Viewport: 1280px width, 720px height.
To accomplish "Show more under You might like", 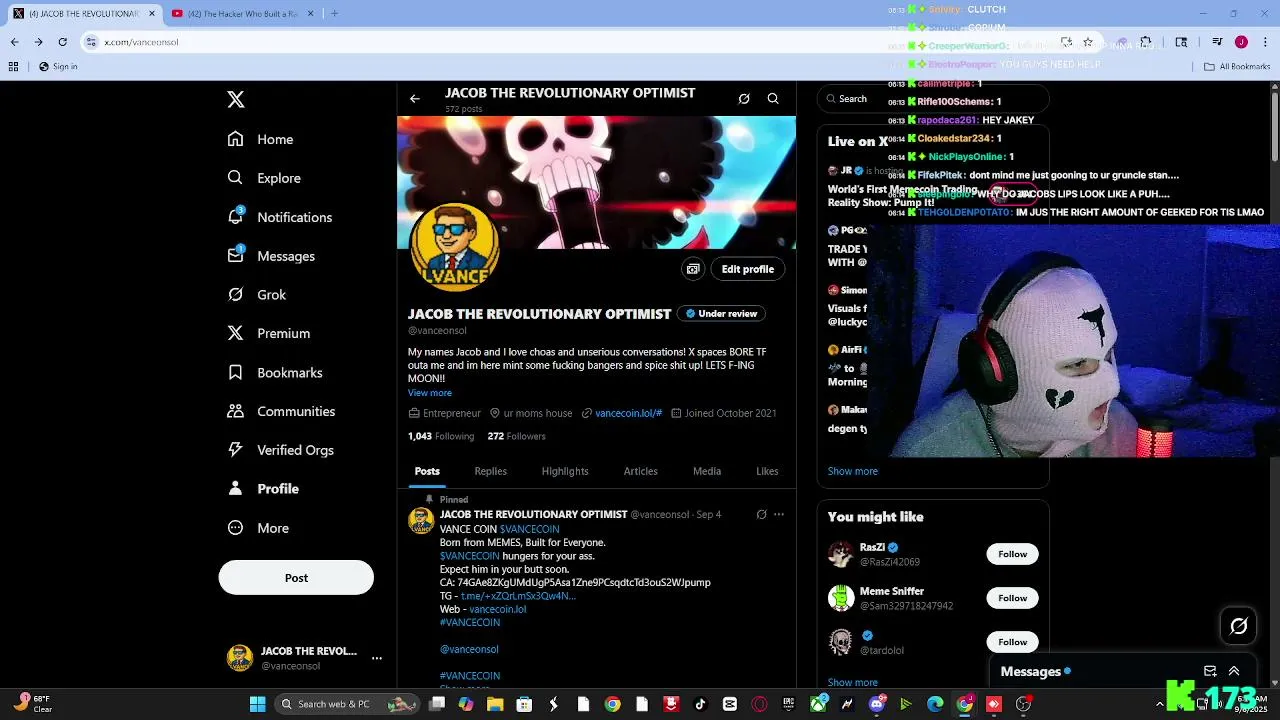I will (853, 683).
